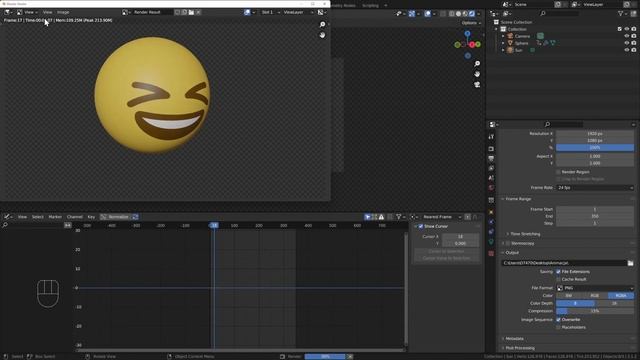The image size is (640, 360).
Task: Open the Tool properties tab icon
Action: [491, 137]
